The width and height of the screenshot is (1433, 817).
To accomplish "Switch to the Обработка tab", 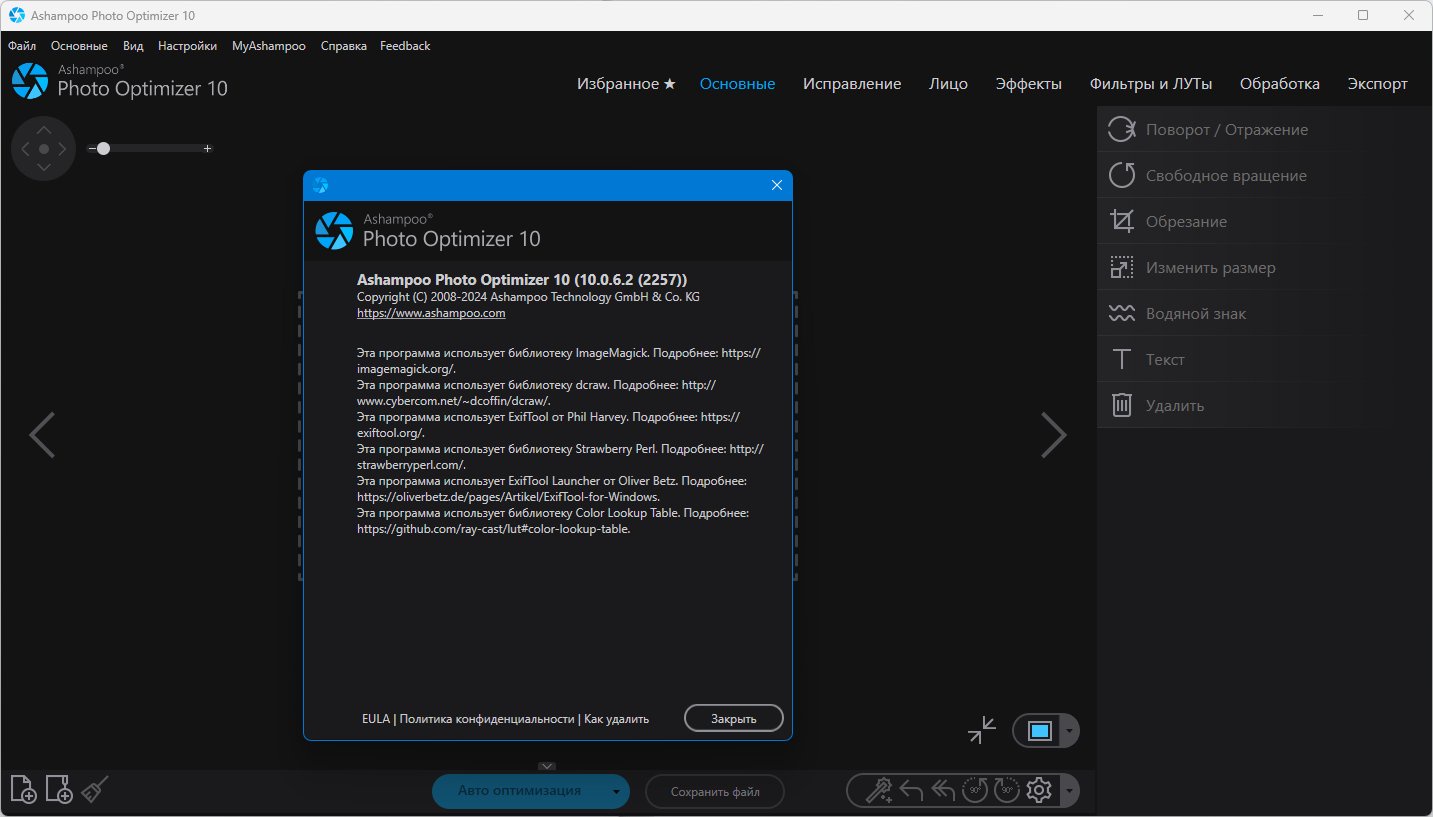I will point(1280,84).
